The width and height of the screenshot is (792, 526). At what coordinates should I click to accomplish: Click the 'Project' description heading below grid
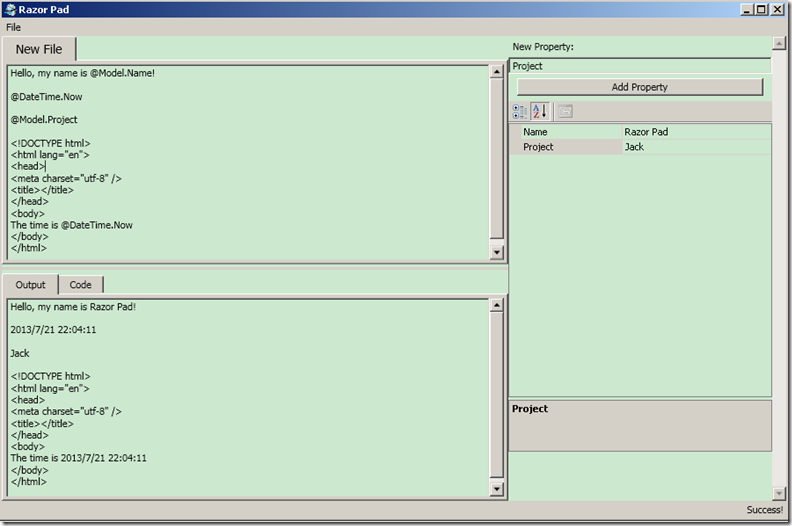click(x=529, y=409)
